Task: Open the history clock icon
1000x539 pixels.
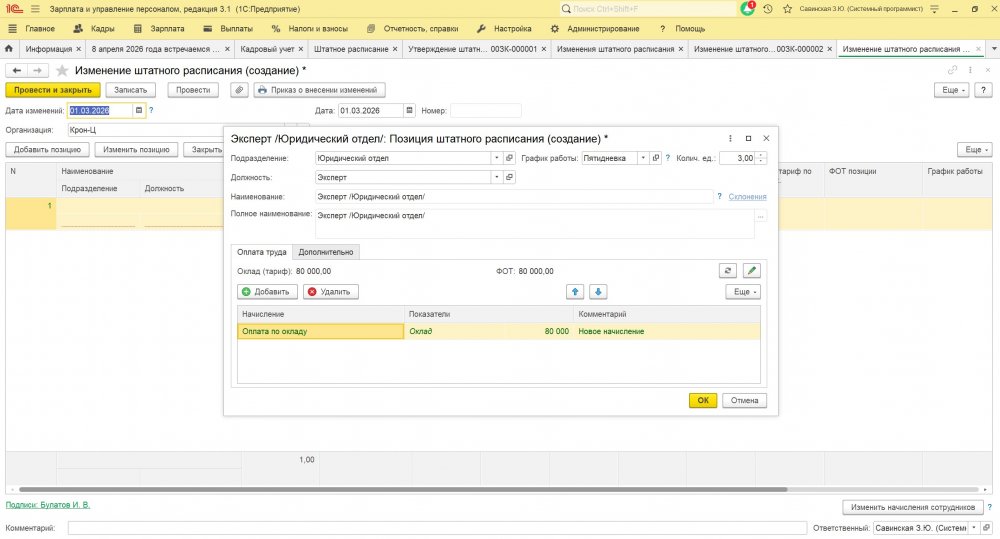Action: tap(768, 9)
